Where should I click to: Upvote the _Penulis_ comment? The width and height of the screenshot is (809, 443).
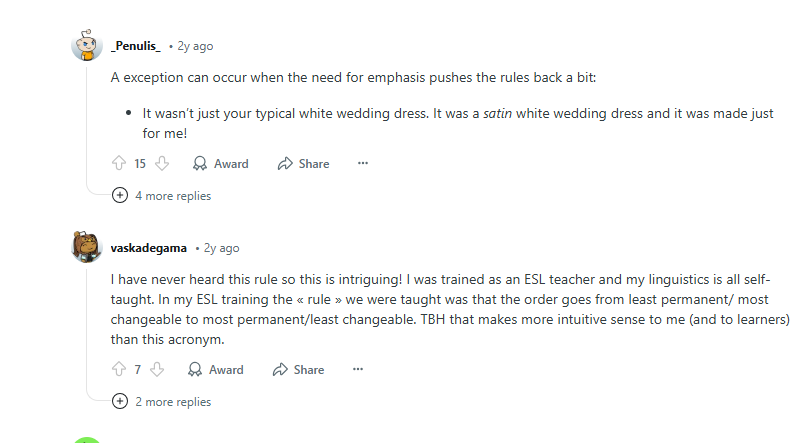pyautogui.click(x=119, y=163)
